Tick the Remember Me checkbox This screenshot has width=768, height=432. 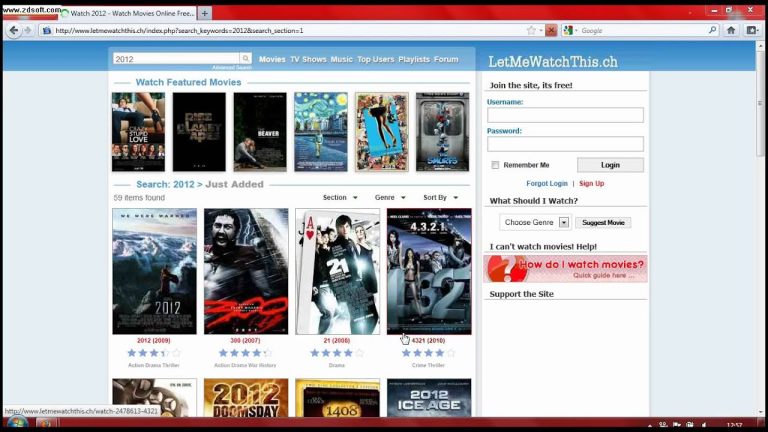495,165
